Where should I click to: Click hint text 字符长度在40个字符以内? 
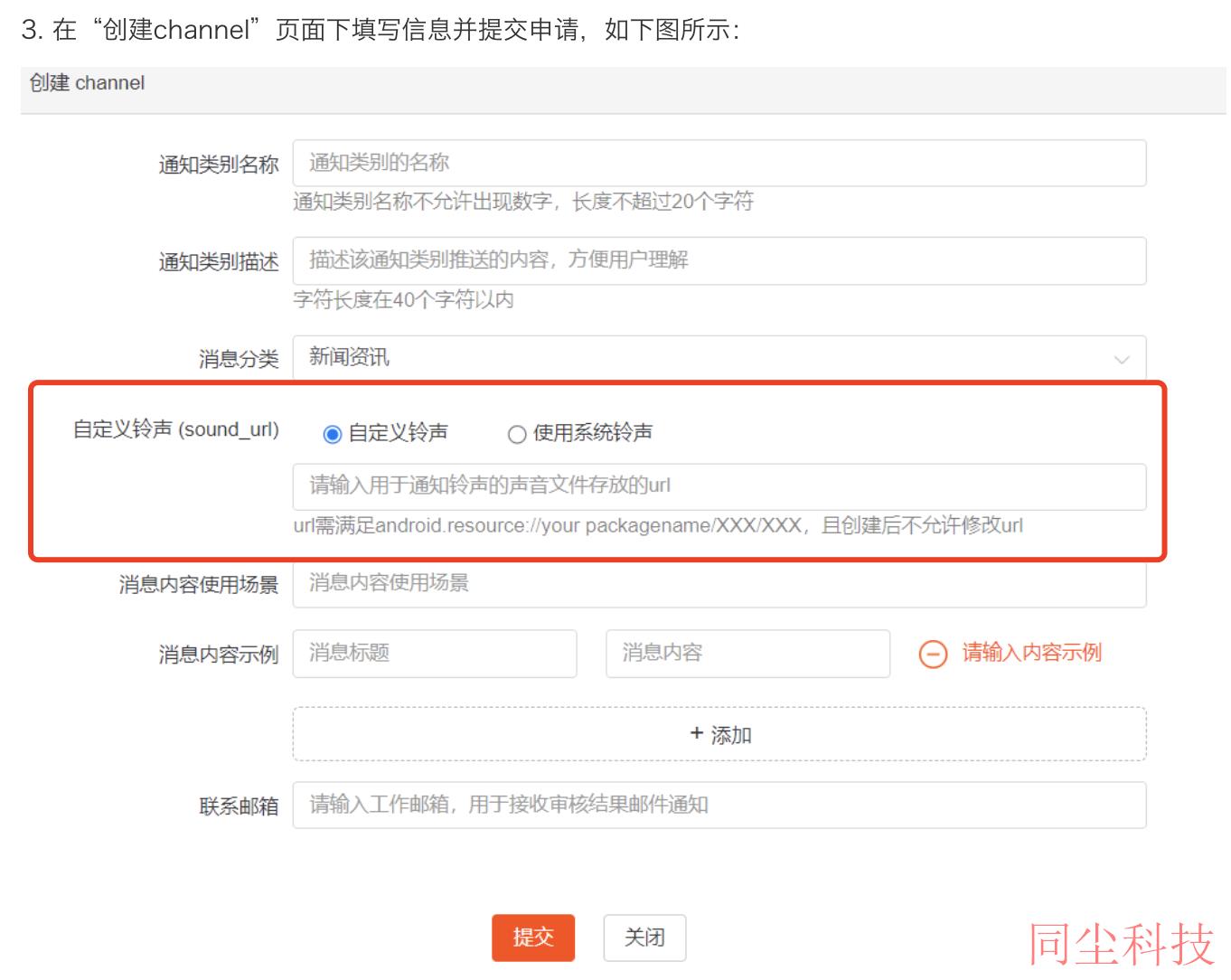click(403, 299)
